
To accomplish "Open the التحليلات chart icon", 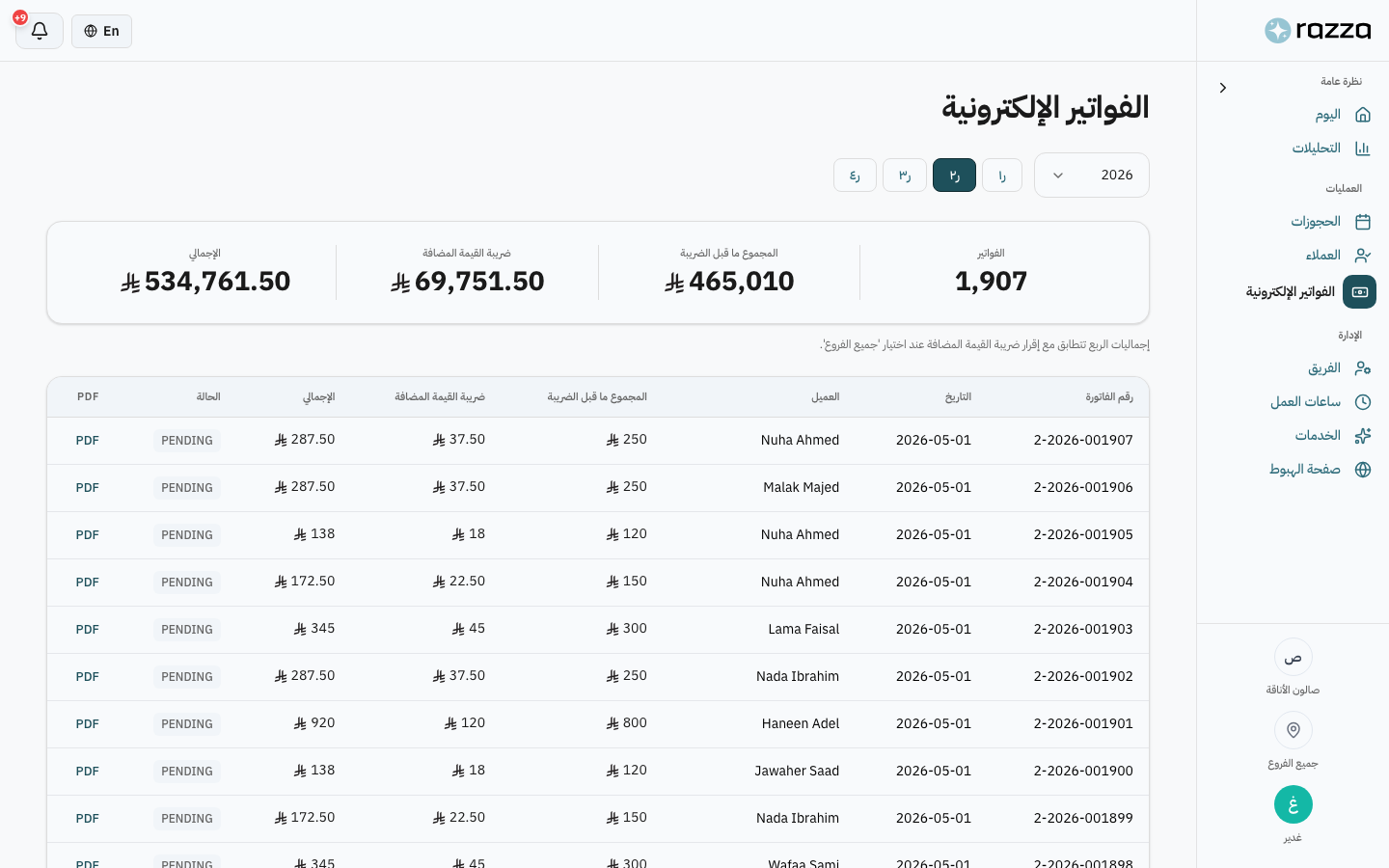I will [x=1363, y=149].
